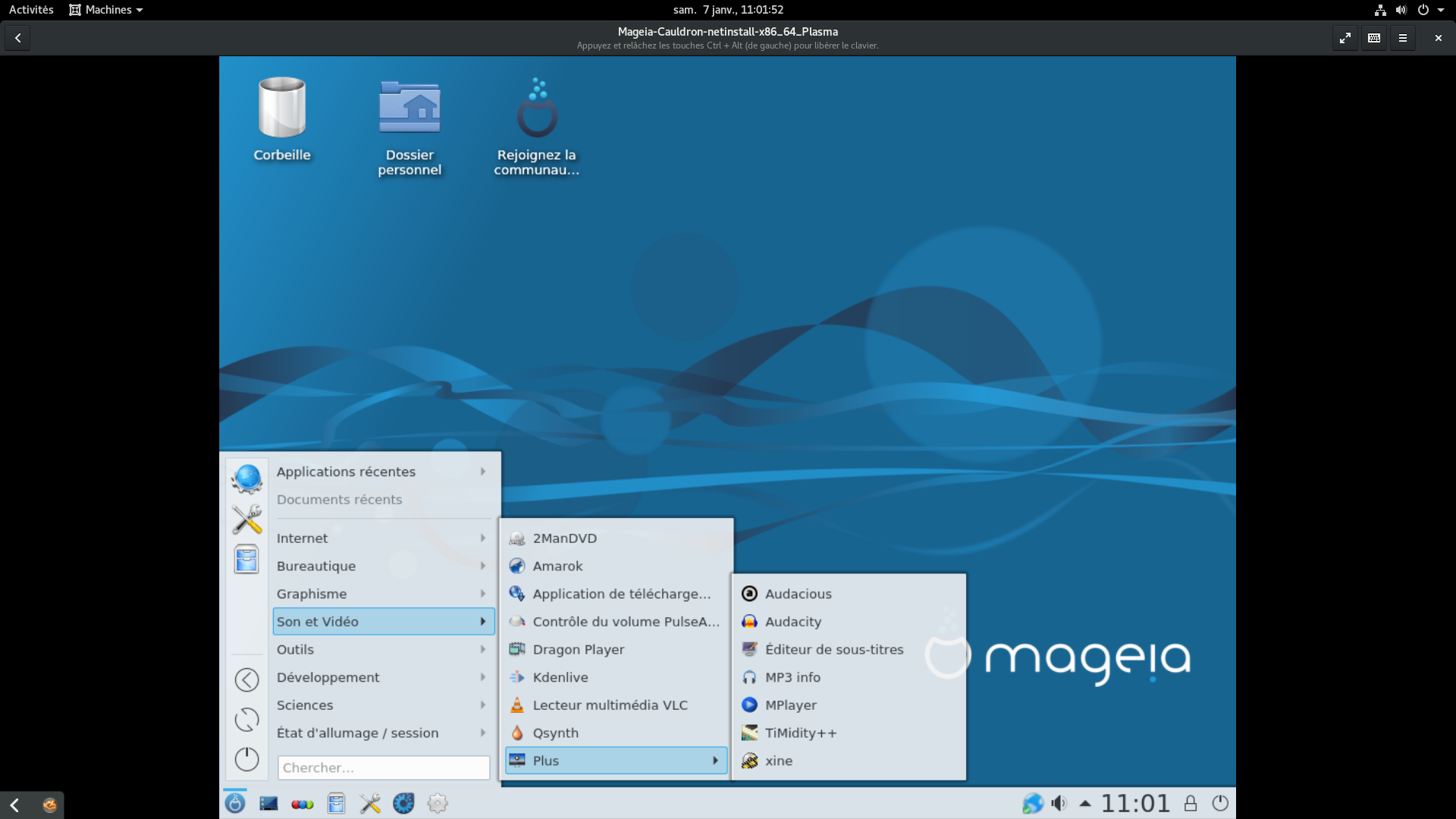The height and width of the screenshot is (819, 1456).
Task: Click the three colored dots panel icon
Action: click(x=302, y=804)
